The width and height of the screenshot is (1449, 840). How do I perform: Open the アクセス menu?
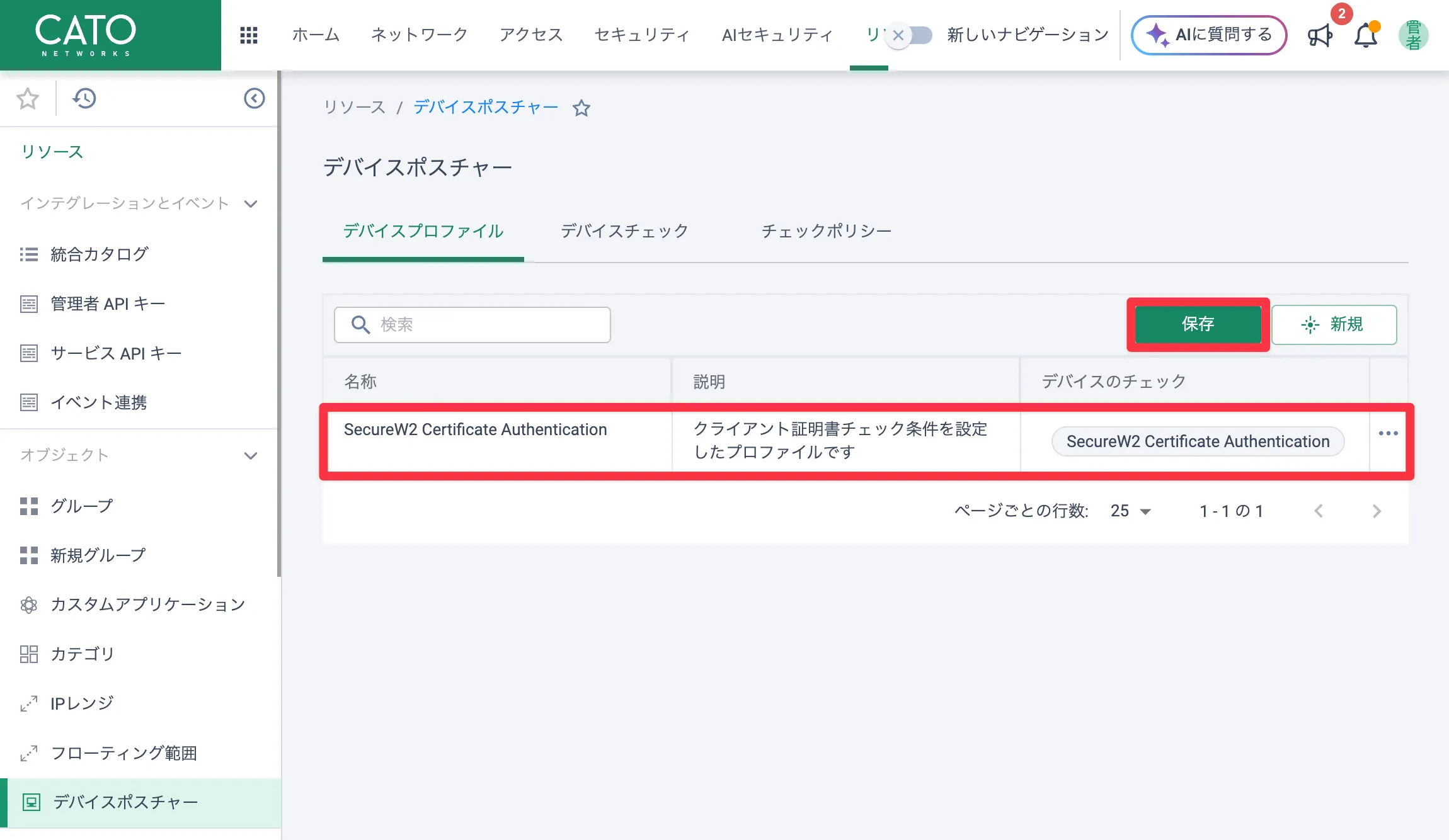531,35
